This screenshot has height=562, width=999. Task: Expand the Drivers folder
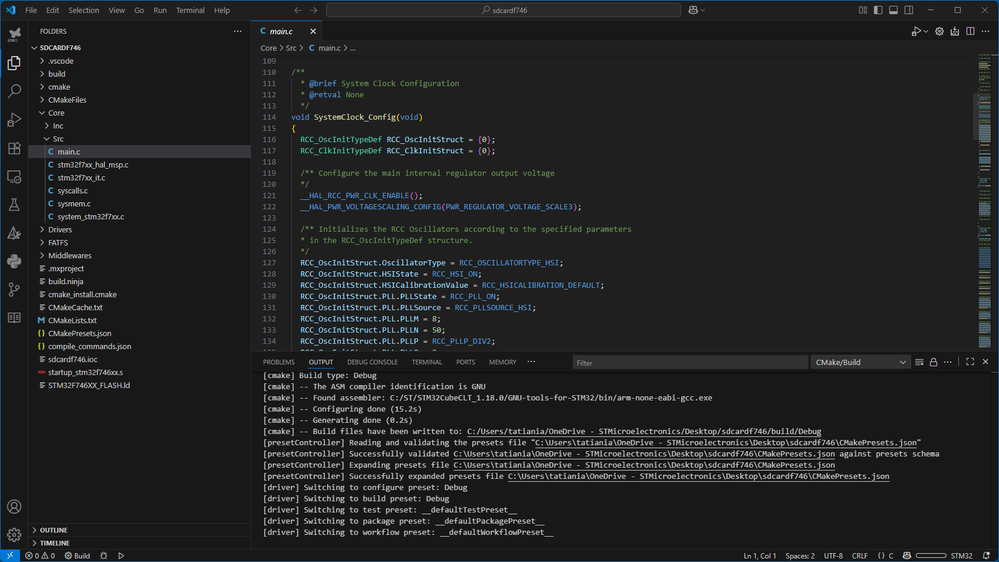60,230
